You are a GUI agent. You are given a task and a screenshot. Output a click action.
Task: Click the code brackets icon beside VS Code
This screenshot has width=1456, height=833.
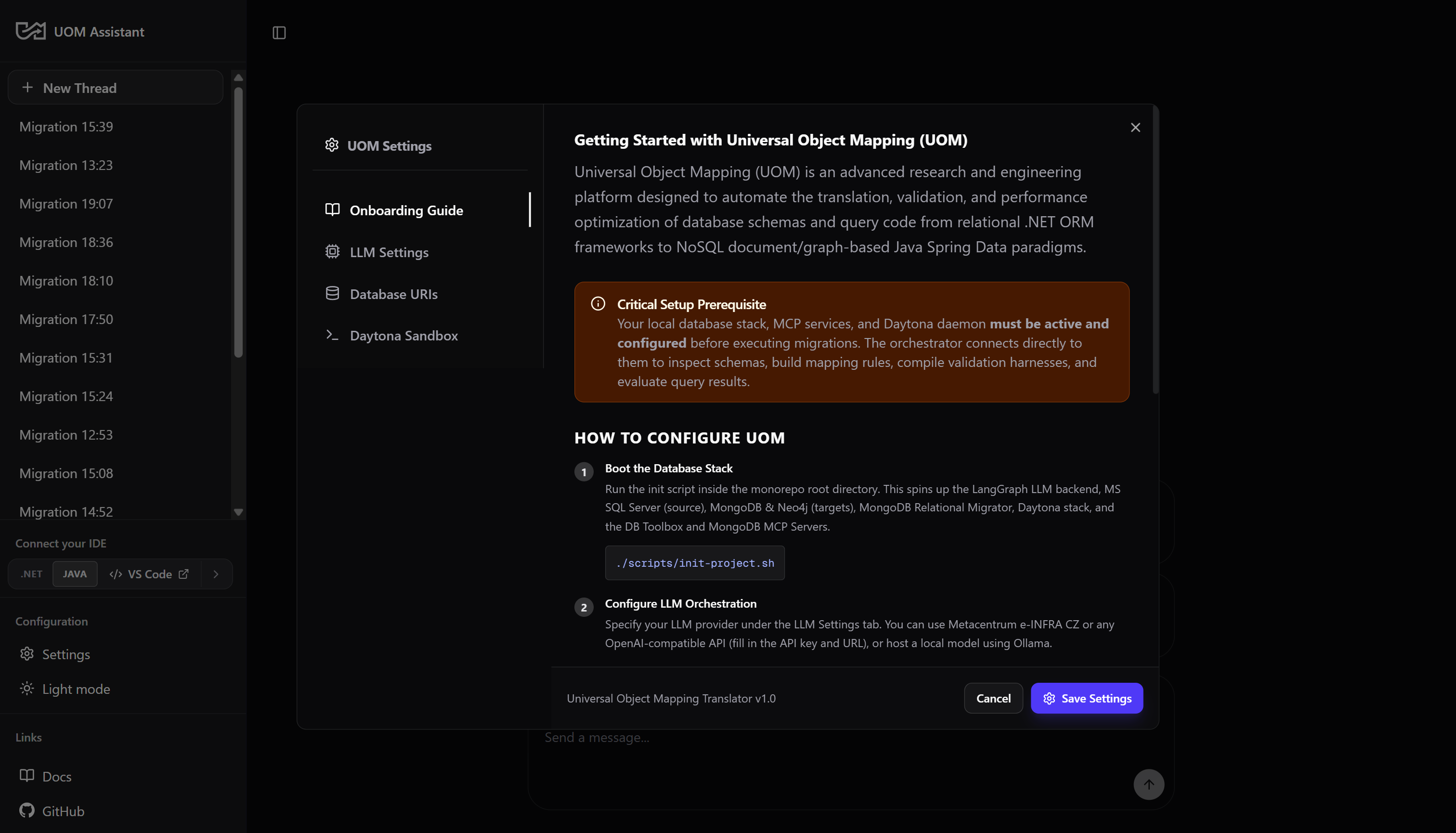click(116, 574)
